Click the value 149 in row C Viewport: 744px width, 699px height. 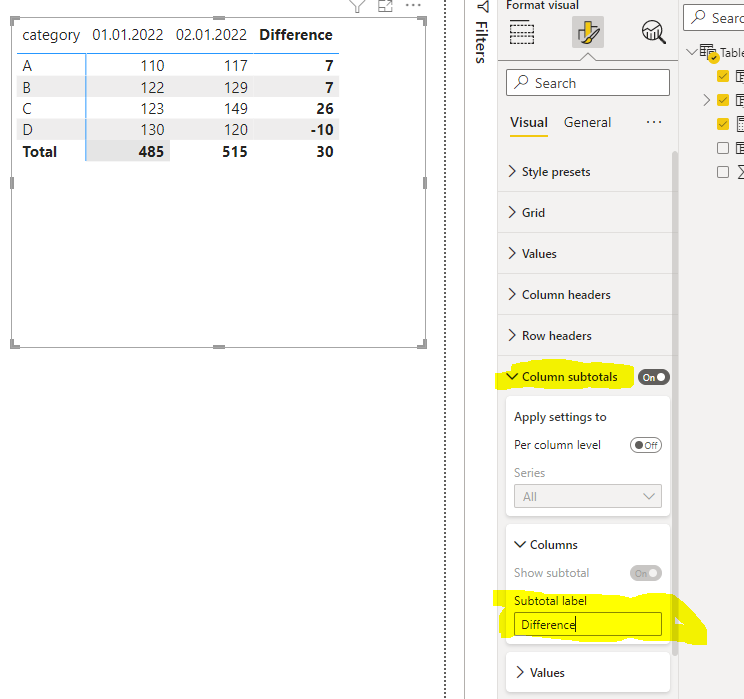[x=235, y=109]
